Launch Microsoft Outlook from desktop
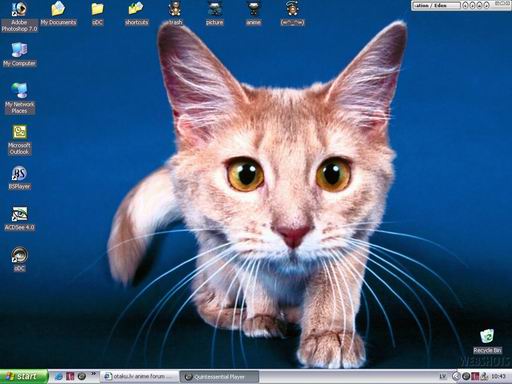Viewport: 512px width, 384px height. click(x=19, y=140)
